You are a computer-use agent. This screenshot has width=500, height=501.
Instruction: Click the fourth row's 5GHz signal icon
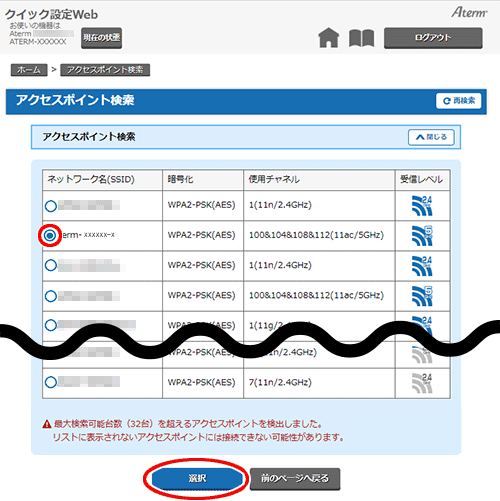click(422, 296)
